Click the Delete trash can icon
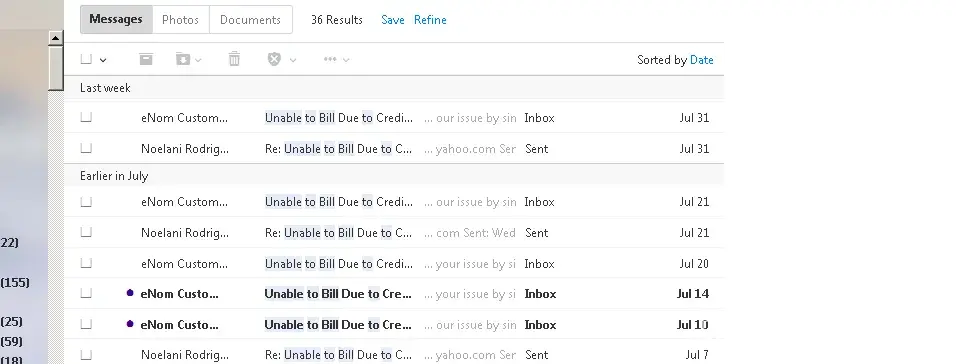Image resolution: width=962 pixels, height=364 pixels. pyautogui.click(x=234, y=59)
